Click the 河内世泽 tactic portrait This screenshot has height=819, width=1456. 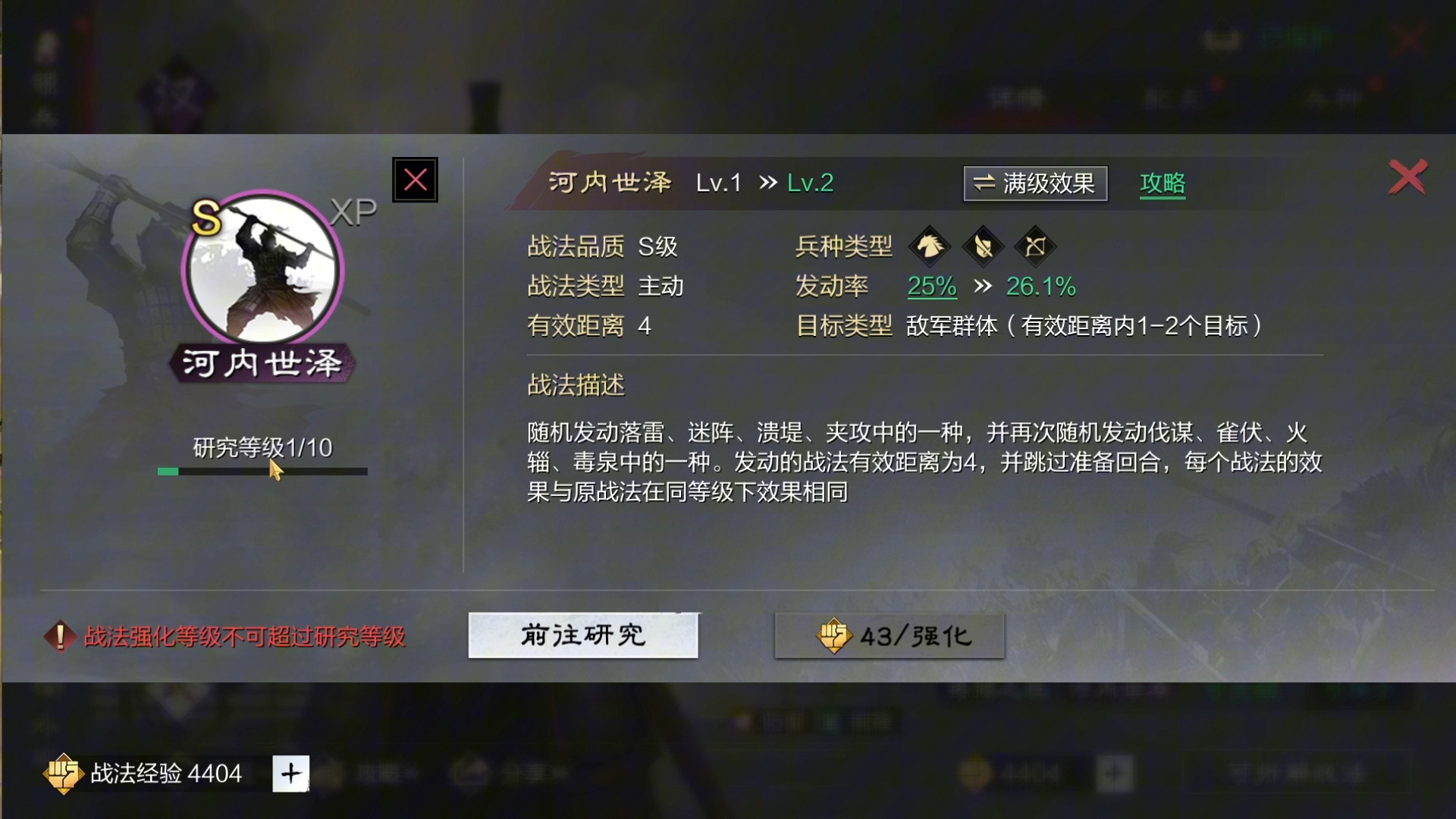pos(262,268)
